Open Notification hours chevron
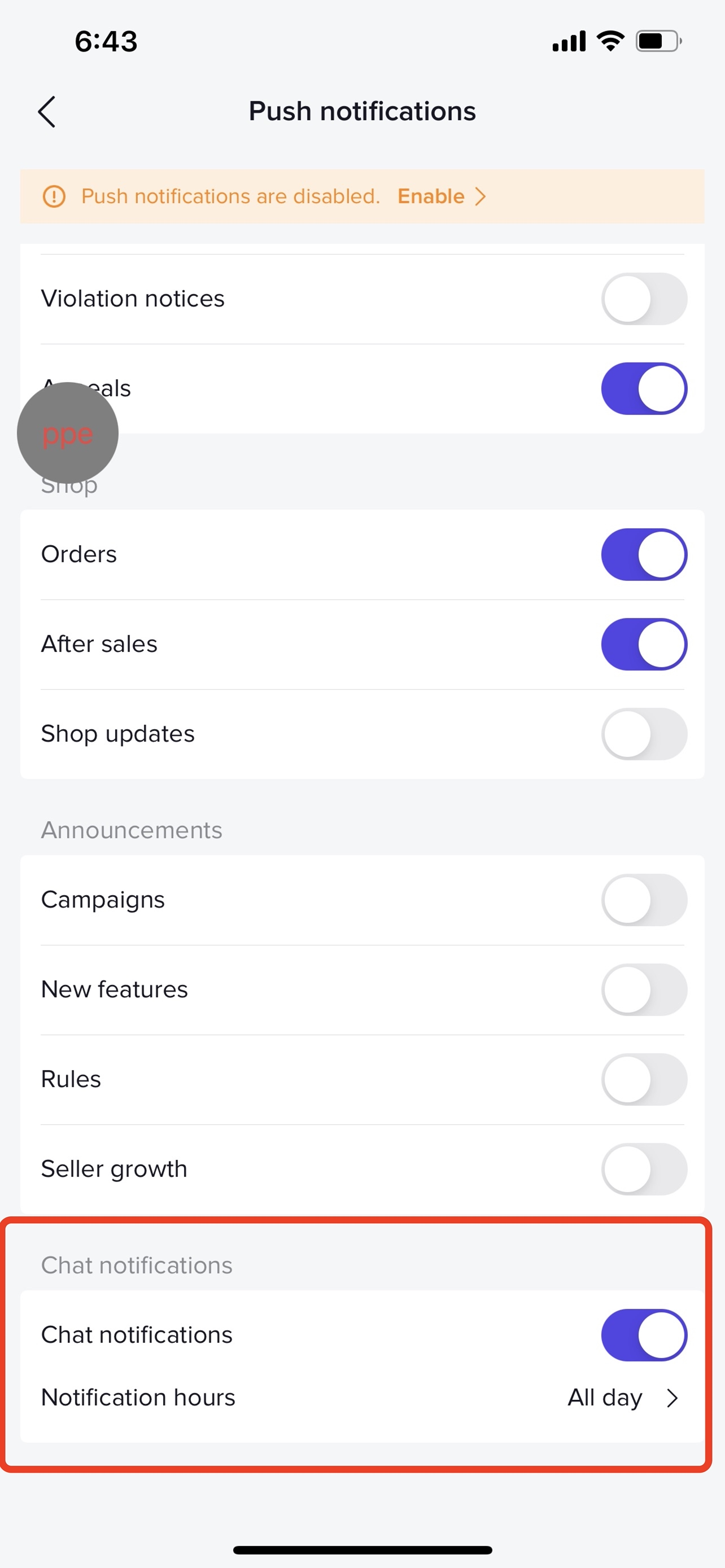The width and height of the screenshot is (725, 1568). [672, 1398]
